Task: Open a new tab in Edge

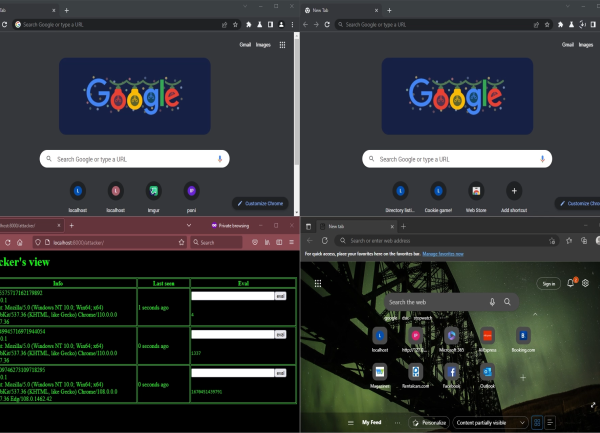Action: click(x=403, y=226)
